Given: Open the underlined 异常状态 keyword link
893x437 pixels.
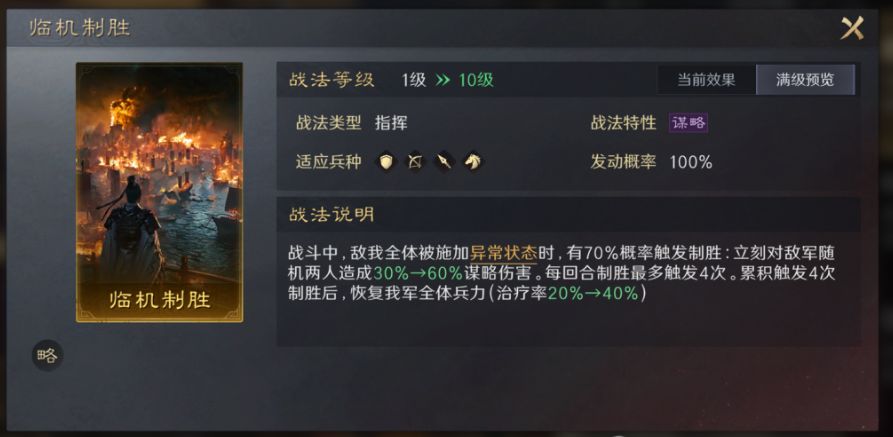Looking at the screenshot, I should pyautogui.click(x=503, y=254).
